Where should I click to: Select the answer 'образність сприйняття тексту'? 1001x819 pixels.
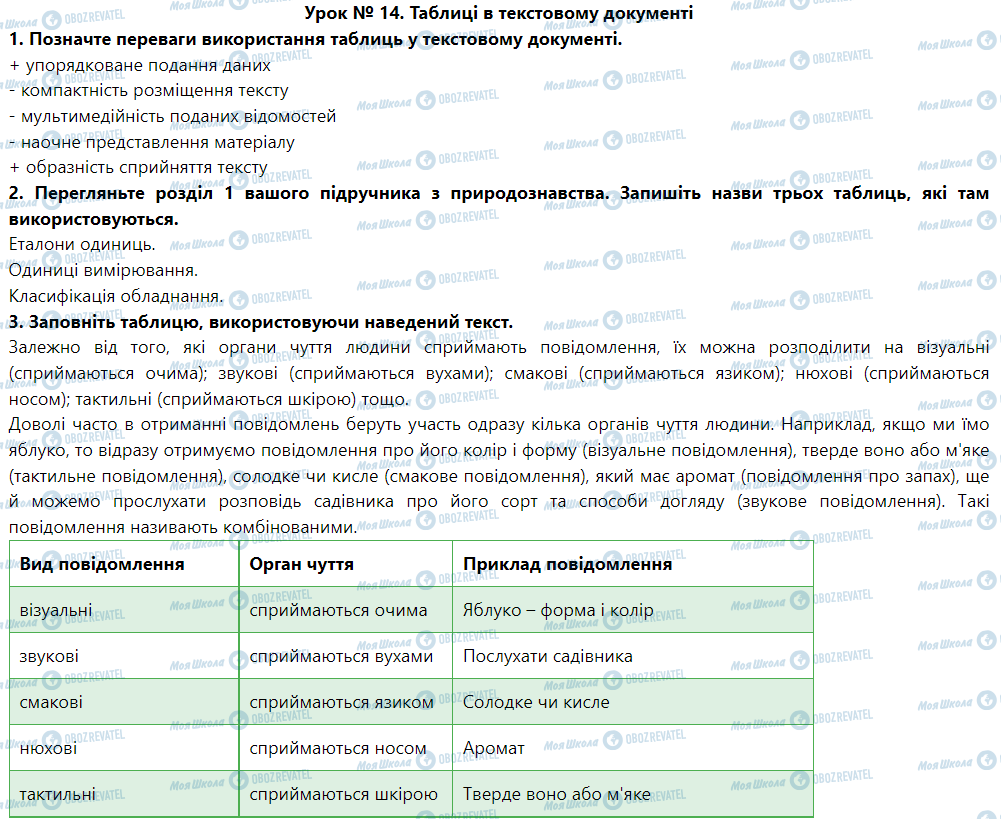pos(145,167)
